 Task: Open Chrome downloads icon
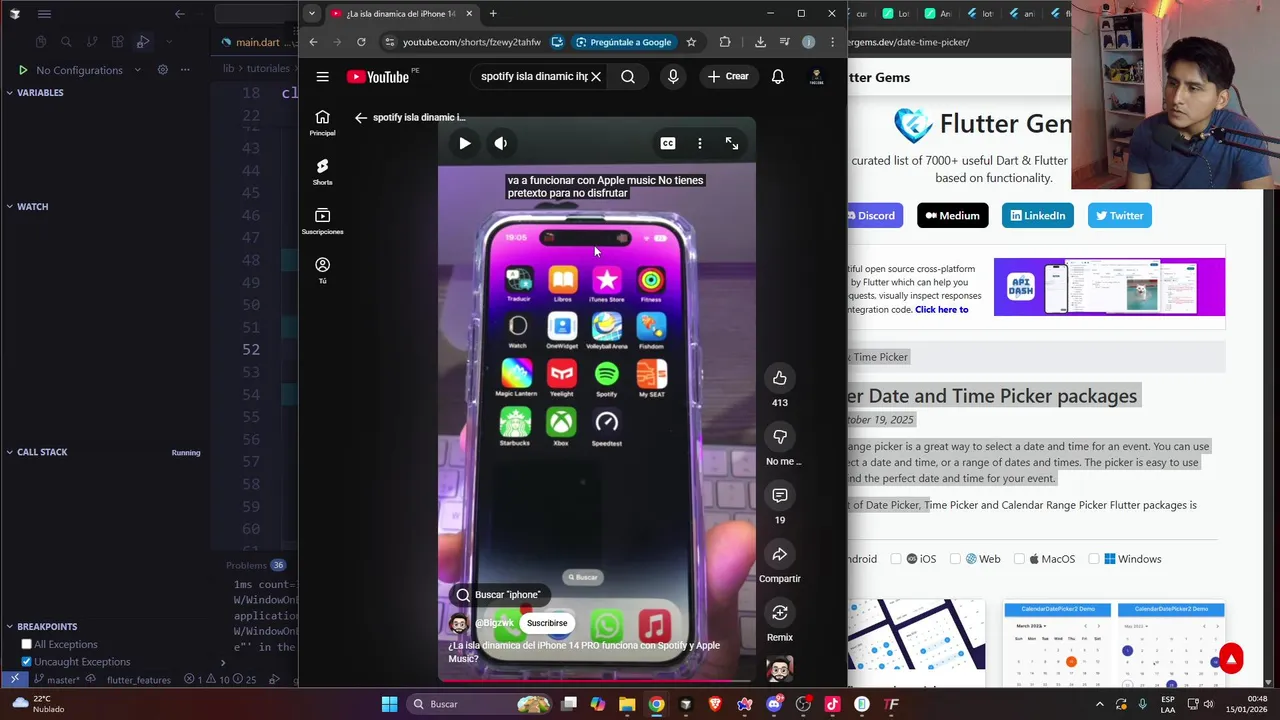[760, 42]
